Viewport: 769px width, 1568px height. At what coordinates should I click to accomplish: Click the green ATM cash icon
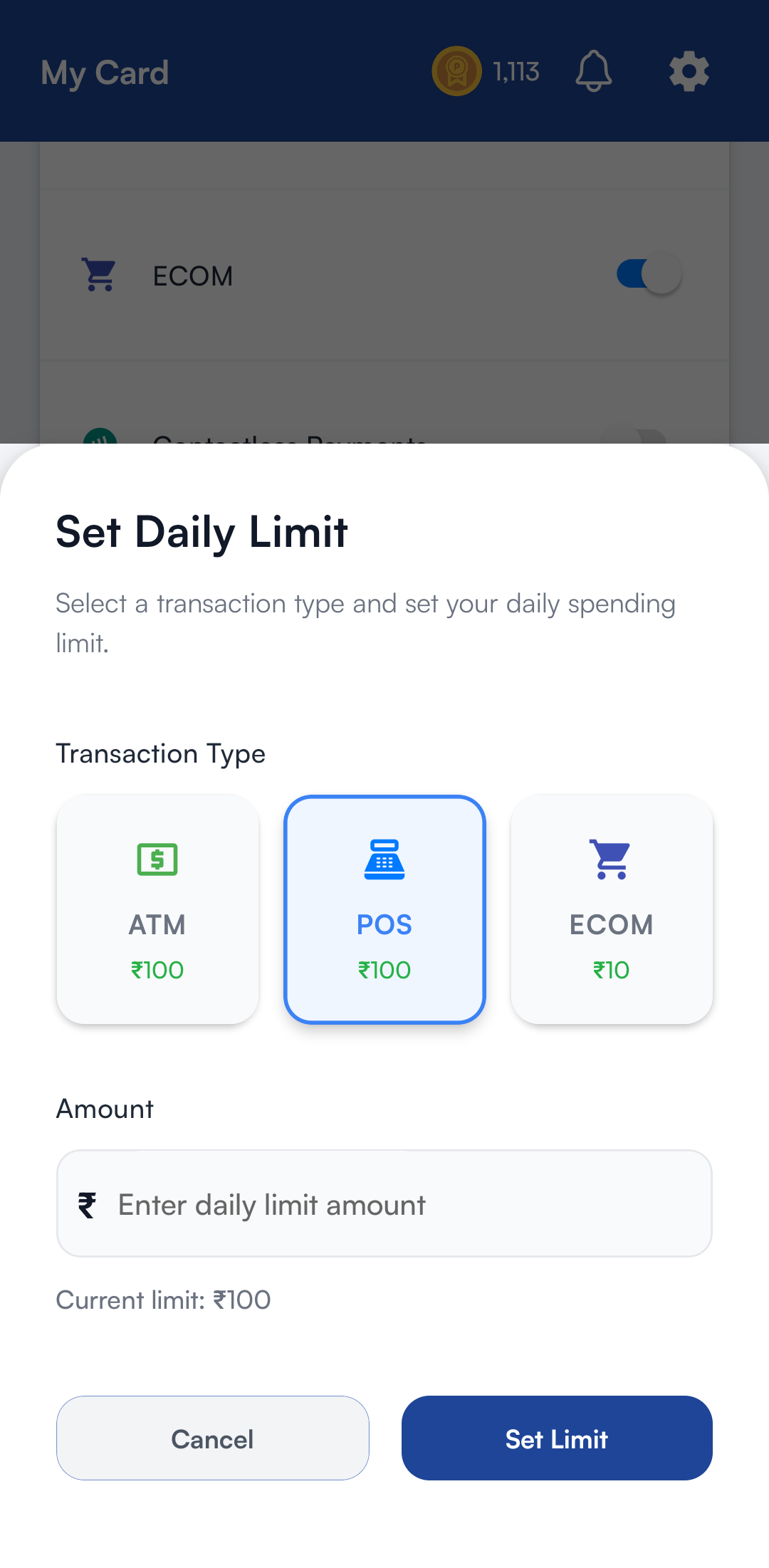click(157, 859)
